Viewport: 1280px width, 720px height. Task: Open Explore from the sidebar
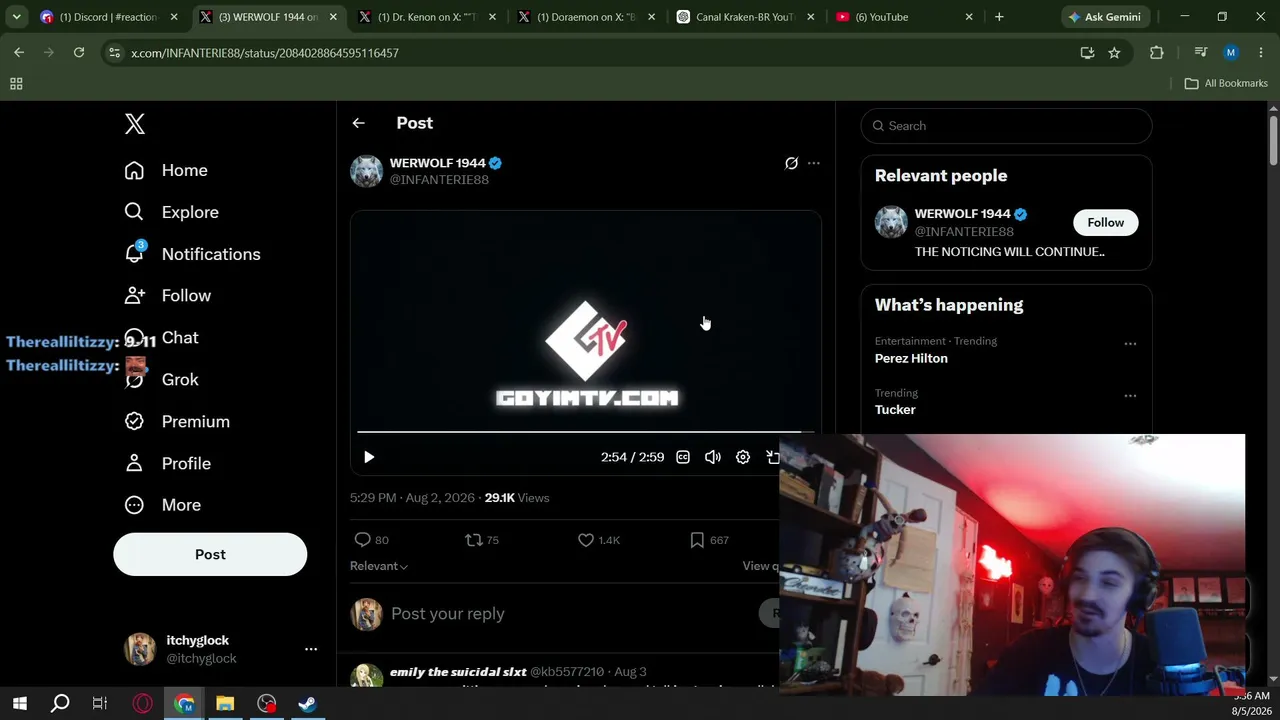point(171,212)
